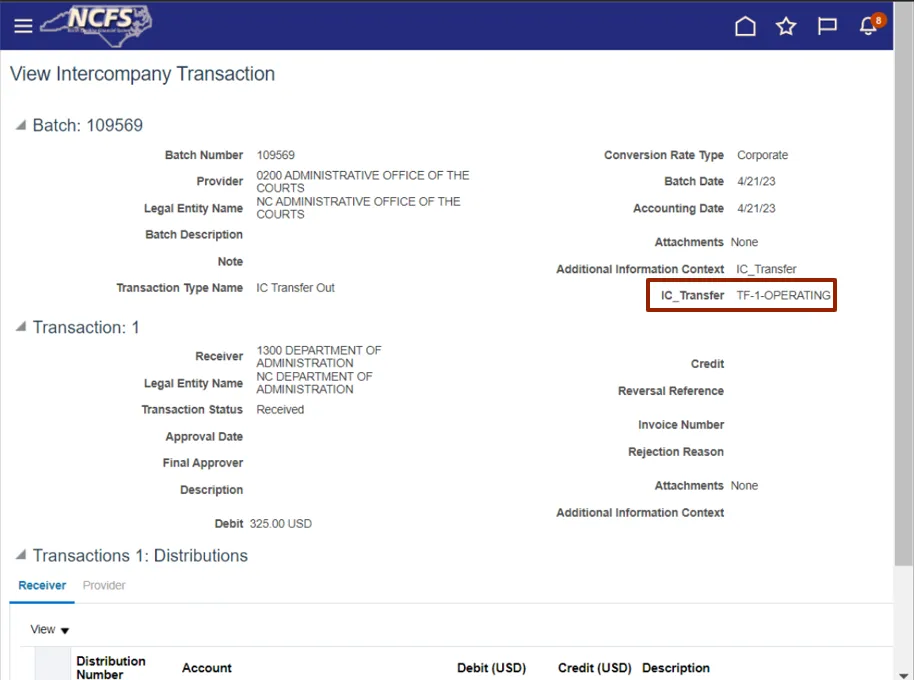Collapse the Transaction: 1 section
Viewport: 915px width, 680px height.
click(x=21, y=327)
